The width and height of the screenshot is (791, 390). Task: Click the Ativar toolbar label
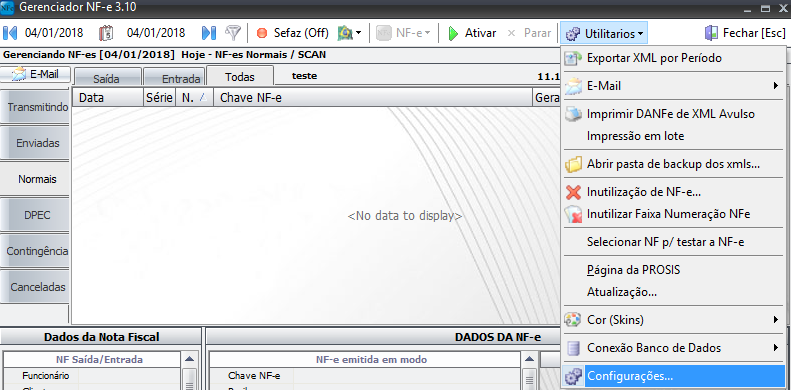click(480, 33)
